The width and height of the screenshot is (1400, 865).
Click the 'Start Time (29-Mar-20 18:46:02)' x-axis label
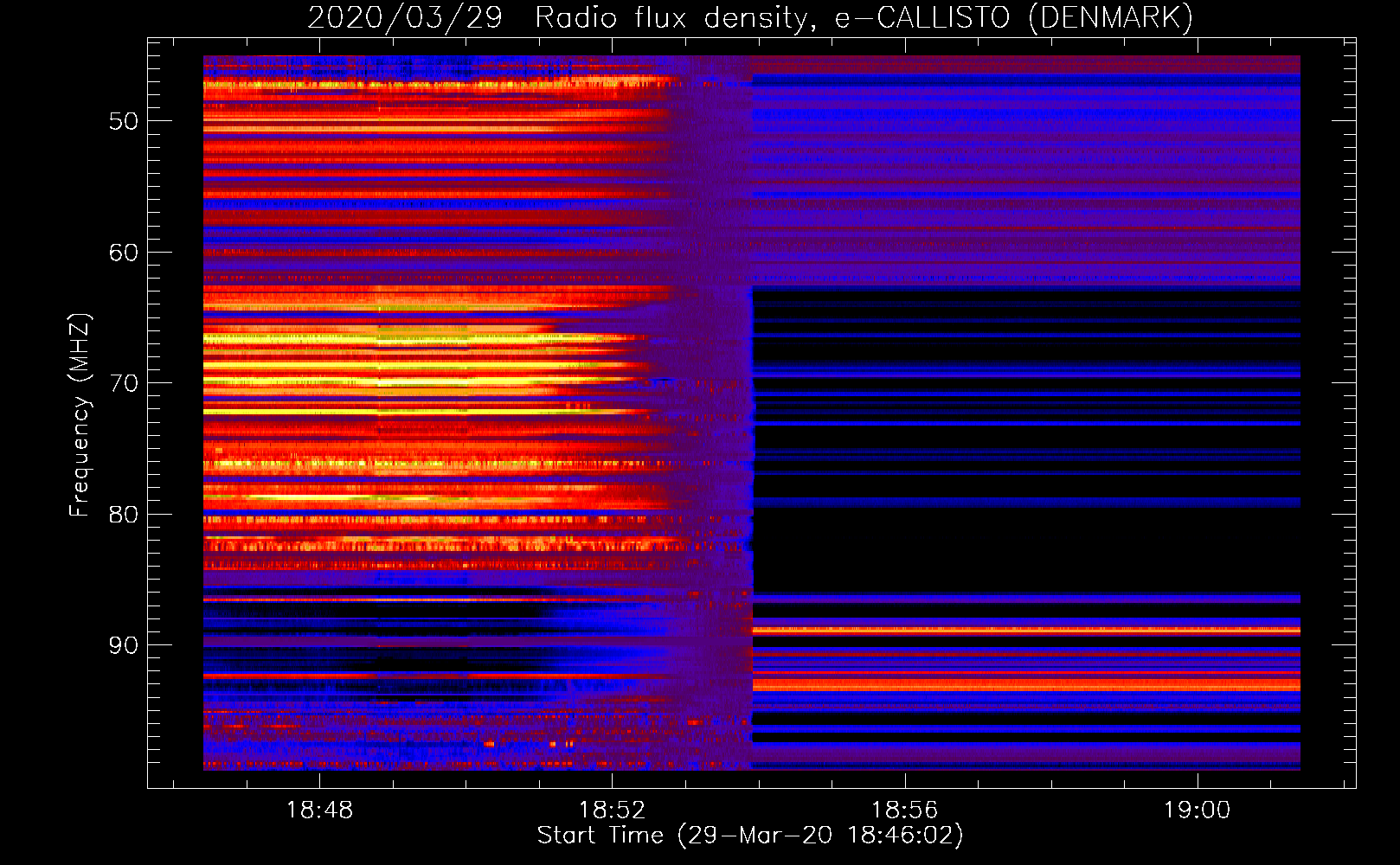pyautogui.click(x=750, y=836)
